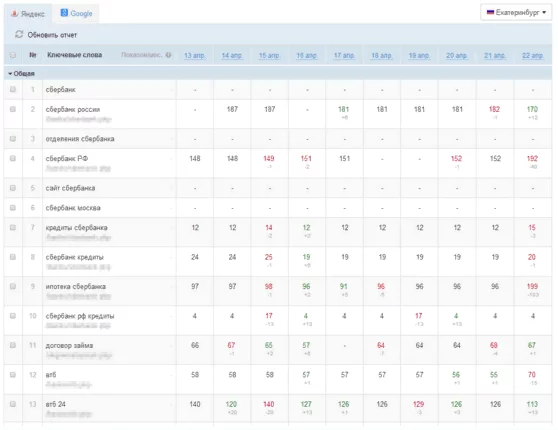This screenshot has width=558, height=430.
Task: Click the refresh icon beside Обновить отчет
Action: coord(19,35)
